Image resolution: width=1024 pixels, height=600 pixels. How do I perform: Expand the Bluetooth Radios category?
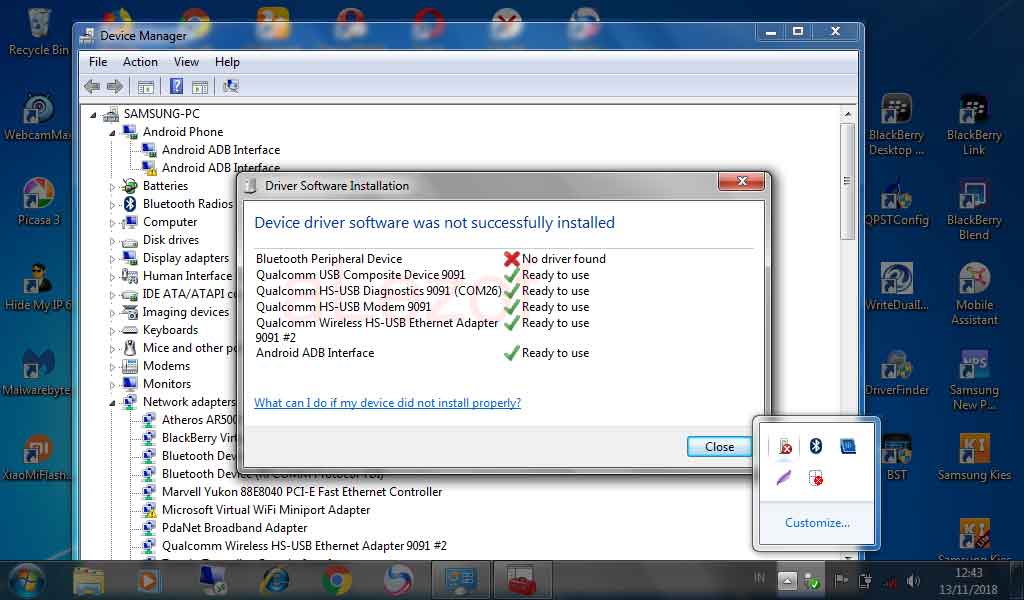(x=112, y=205)
